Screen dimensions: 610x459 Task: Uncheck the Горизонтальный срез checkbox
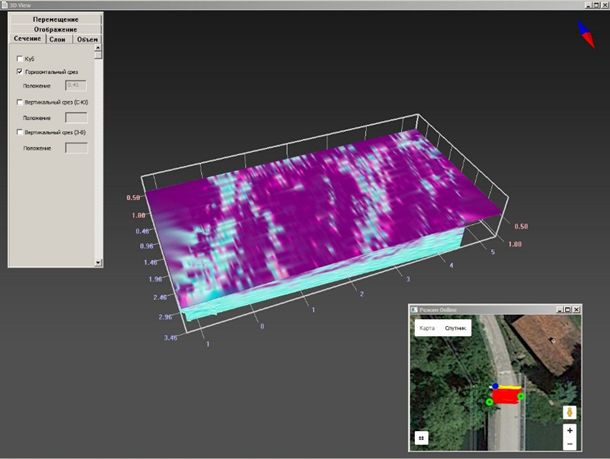click(21, 73)
